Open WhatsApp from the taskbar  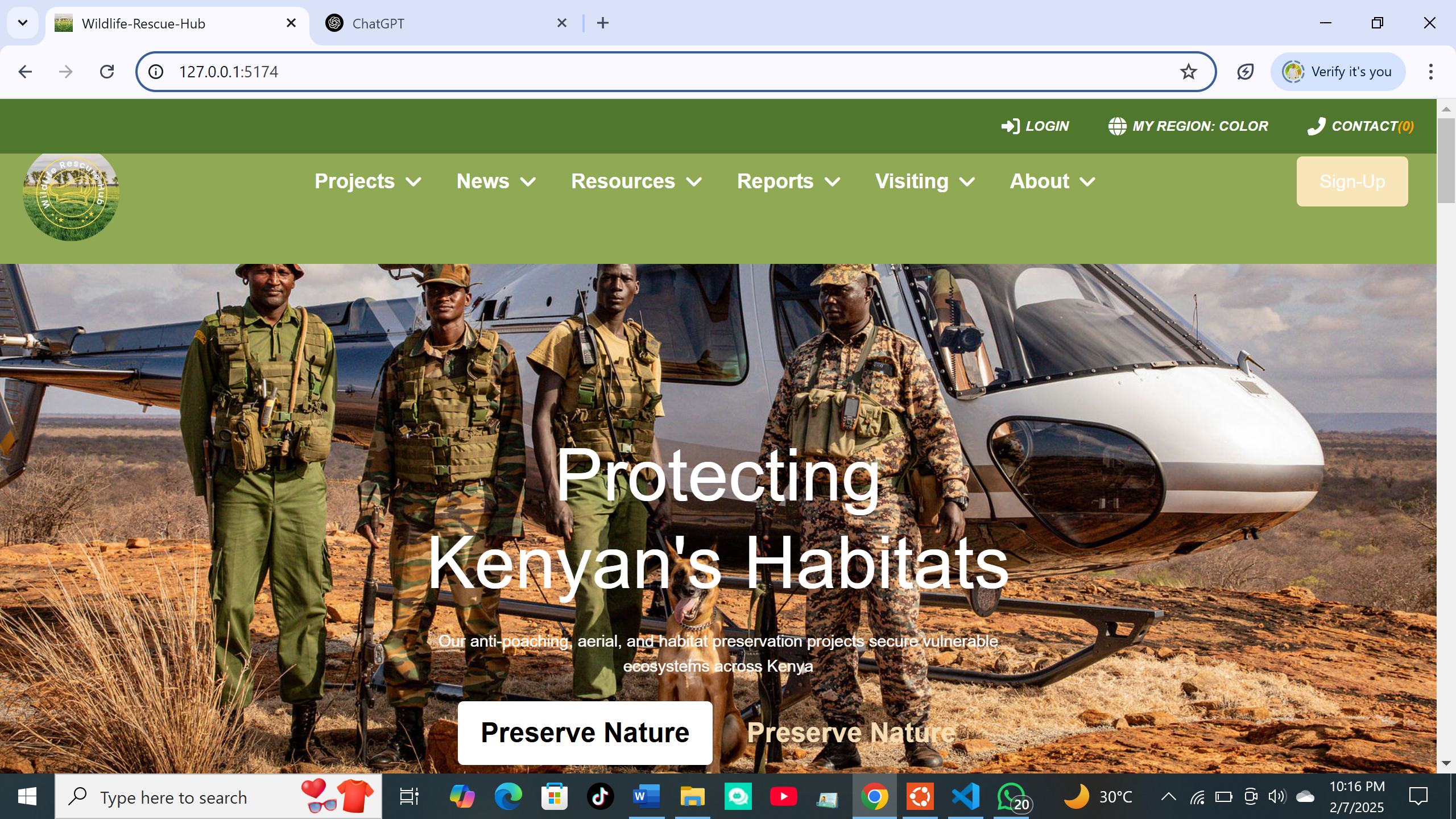tap(1011, 796)
